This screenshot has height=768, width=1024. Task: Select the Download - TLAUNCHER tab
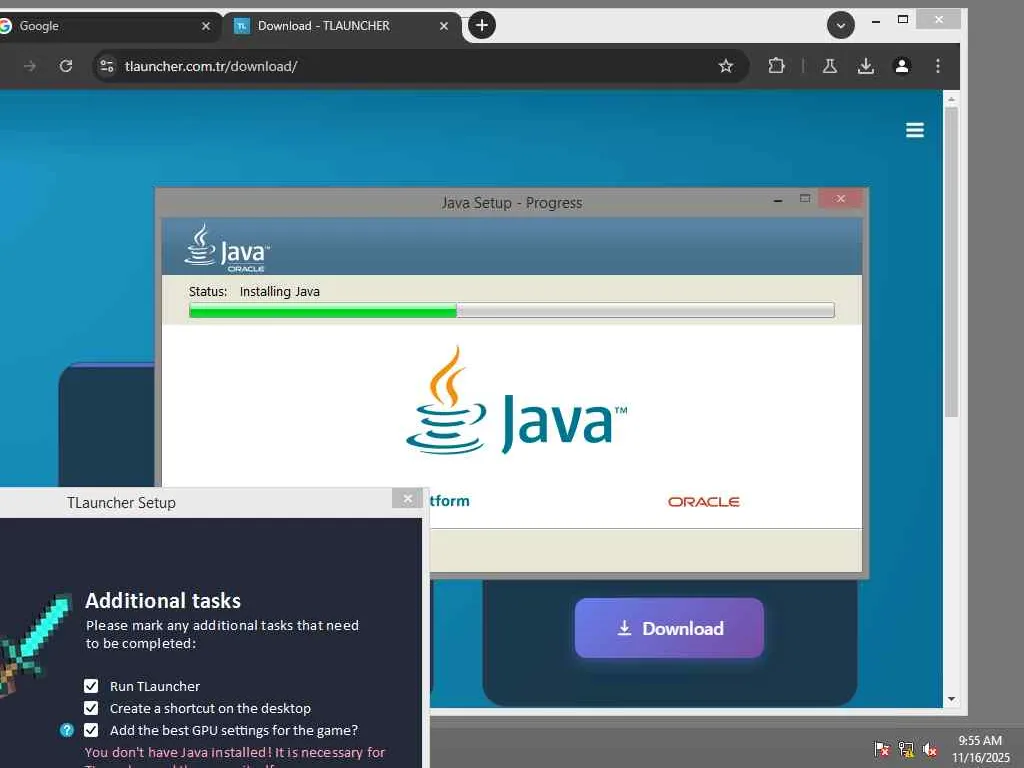tap(343, 26)
